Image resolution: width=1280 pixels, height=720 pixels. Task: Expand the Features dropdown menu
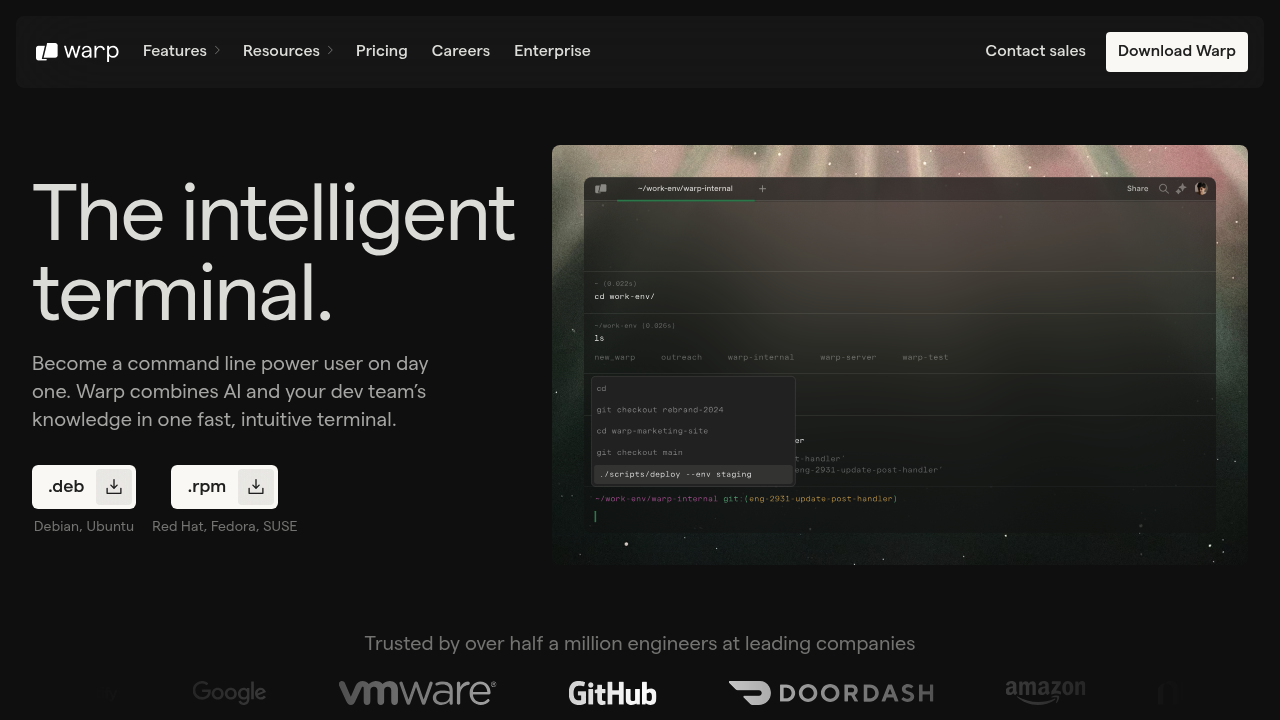[x=181, y=51]
